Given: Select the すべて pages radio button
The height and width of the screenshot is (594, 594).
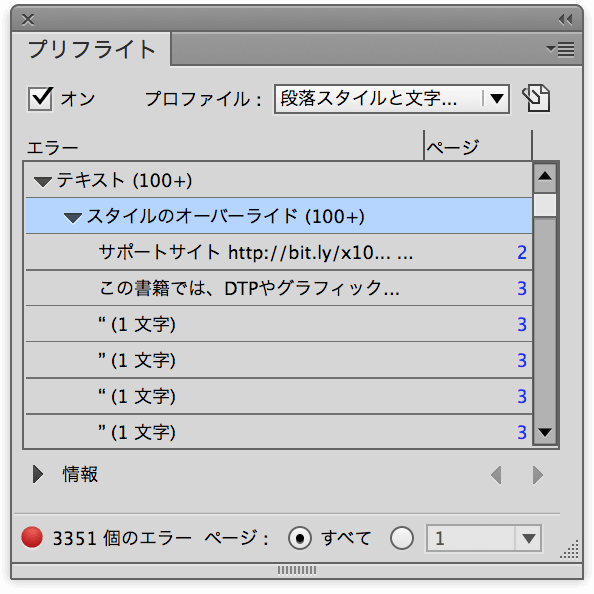Looking at the screenshot, I should click(300, 538).
